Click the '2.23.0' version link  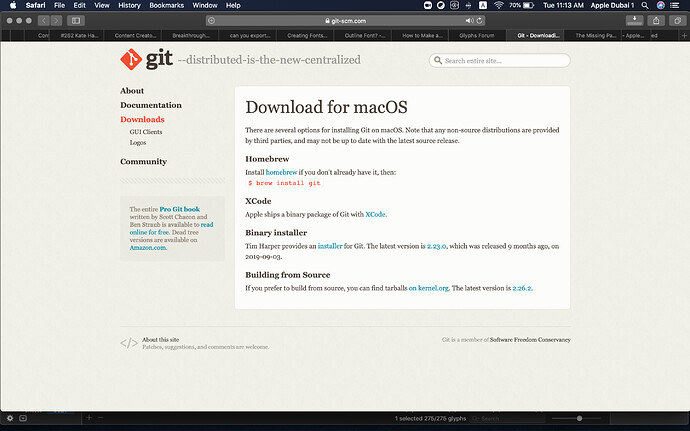(437, 246)
